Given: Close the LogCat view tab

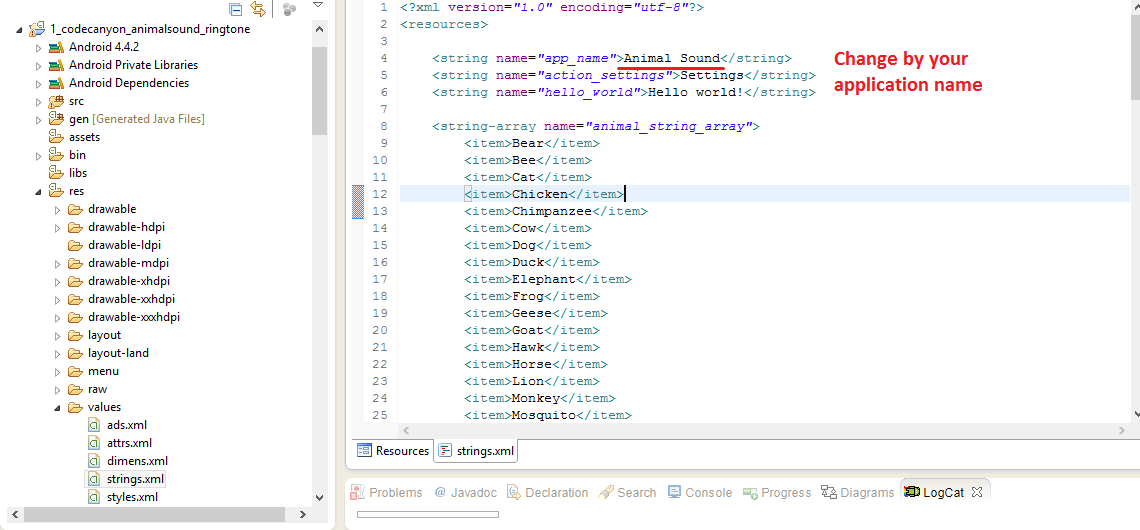Looking at the screenshot, I should click(977, 492).
